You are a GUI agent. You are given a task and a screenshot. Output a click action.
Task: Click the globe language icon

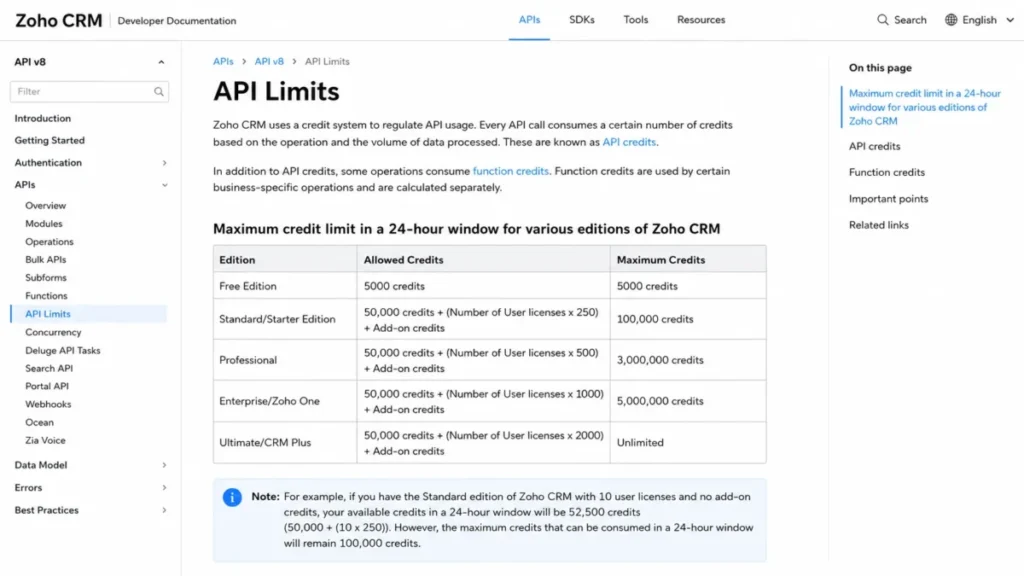click(951, 20)
